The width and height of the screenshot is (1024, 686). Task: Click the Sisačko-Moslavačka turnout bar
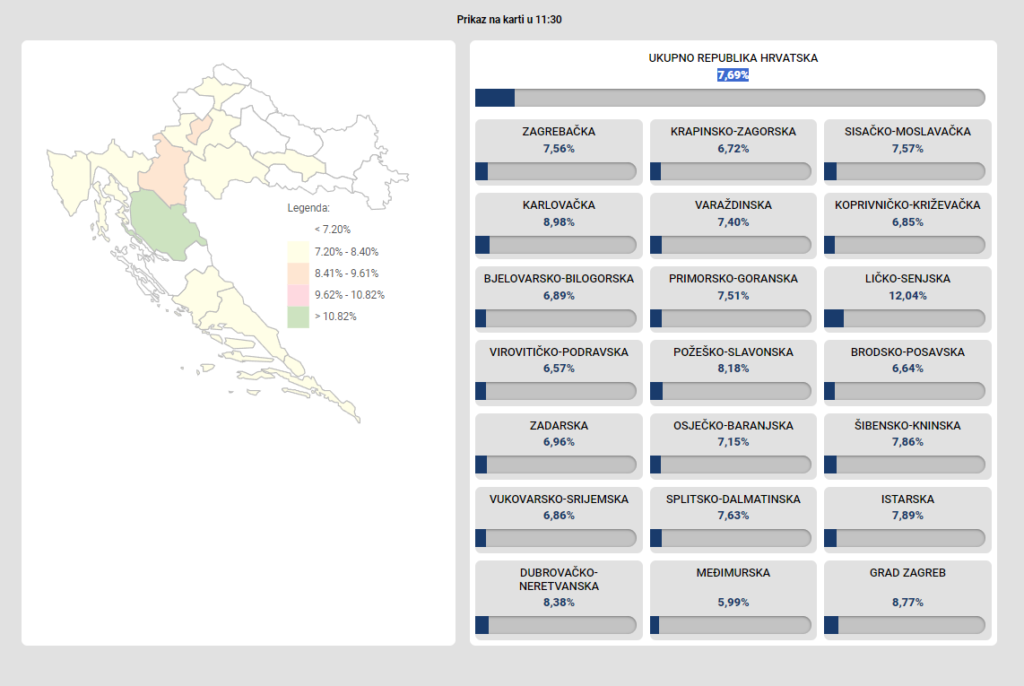coord(907,171)
